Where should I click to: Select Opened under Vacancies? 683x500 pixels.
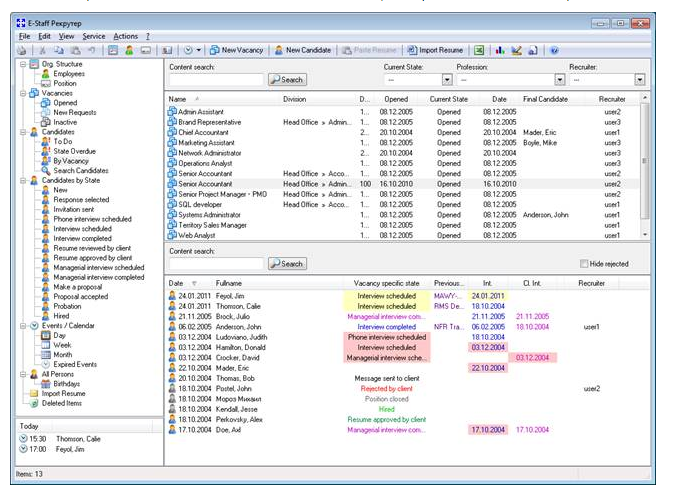point(65,103)
